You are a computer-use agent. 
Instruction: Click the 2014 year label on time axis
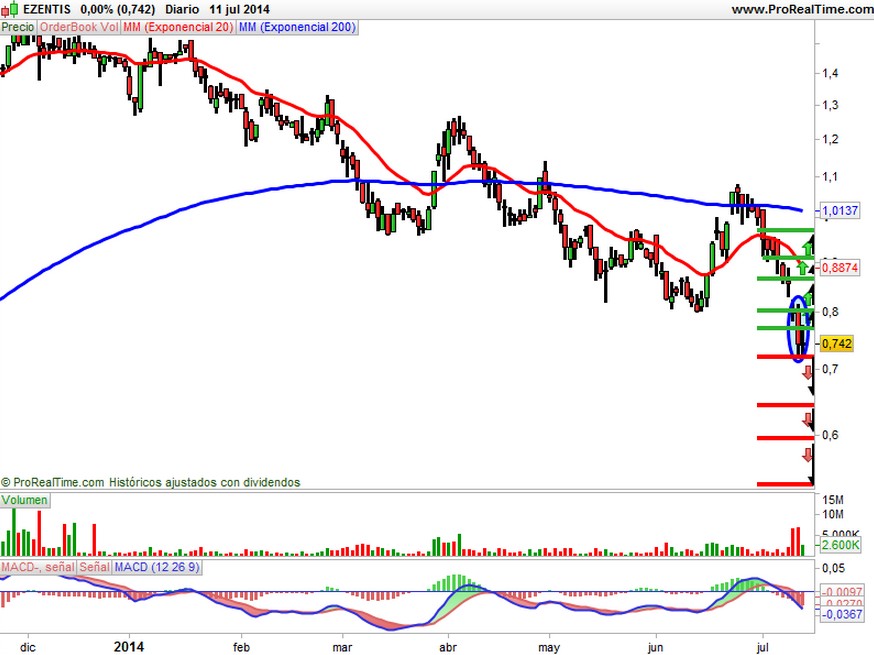pos(129,647)
